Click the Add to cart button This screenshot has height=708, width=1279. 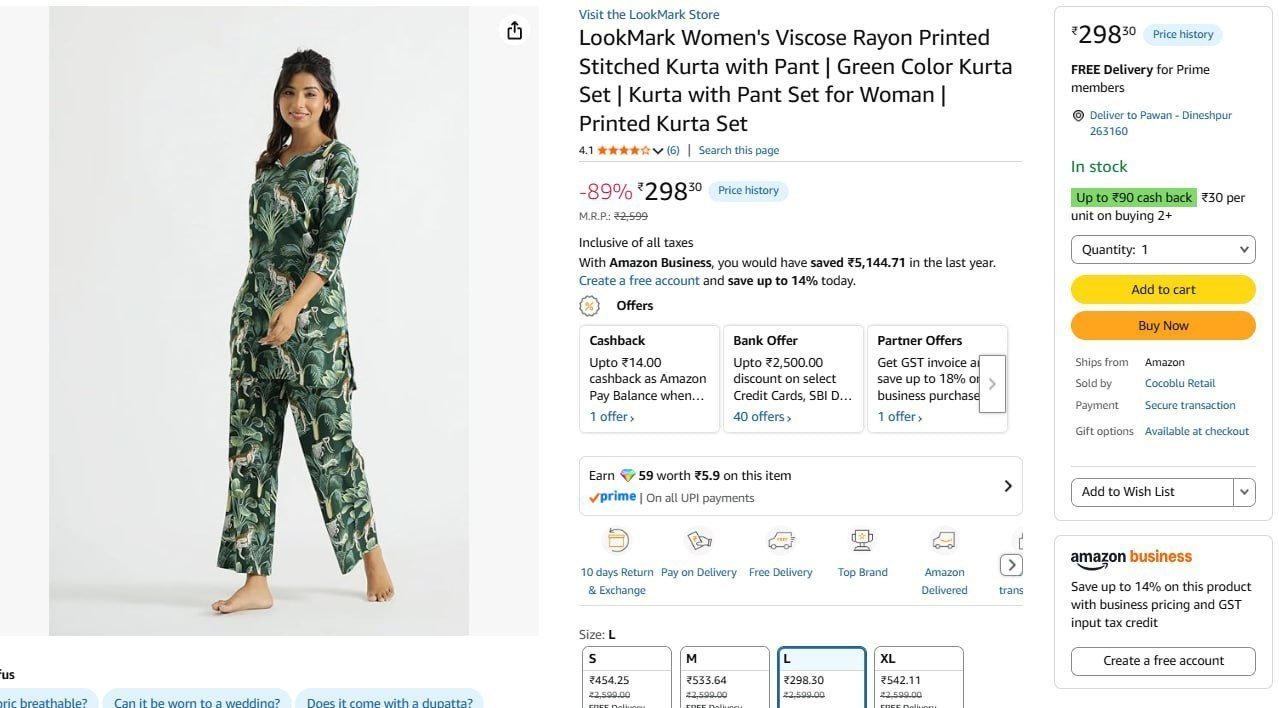click(1163, 290)
